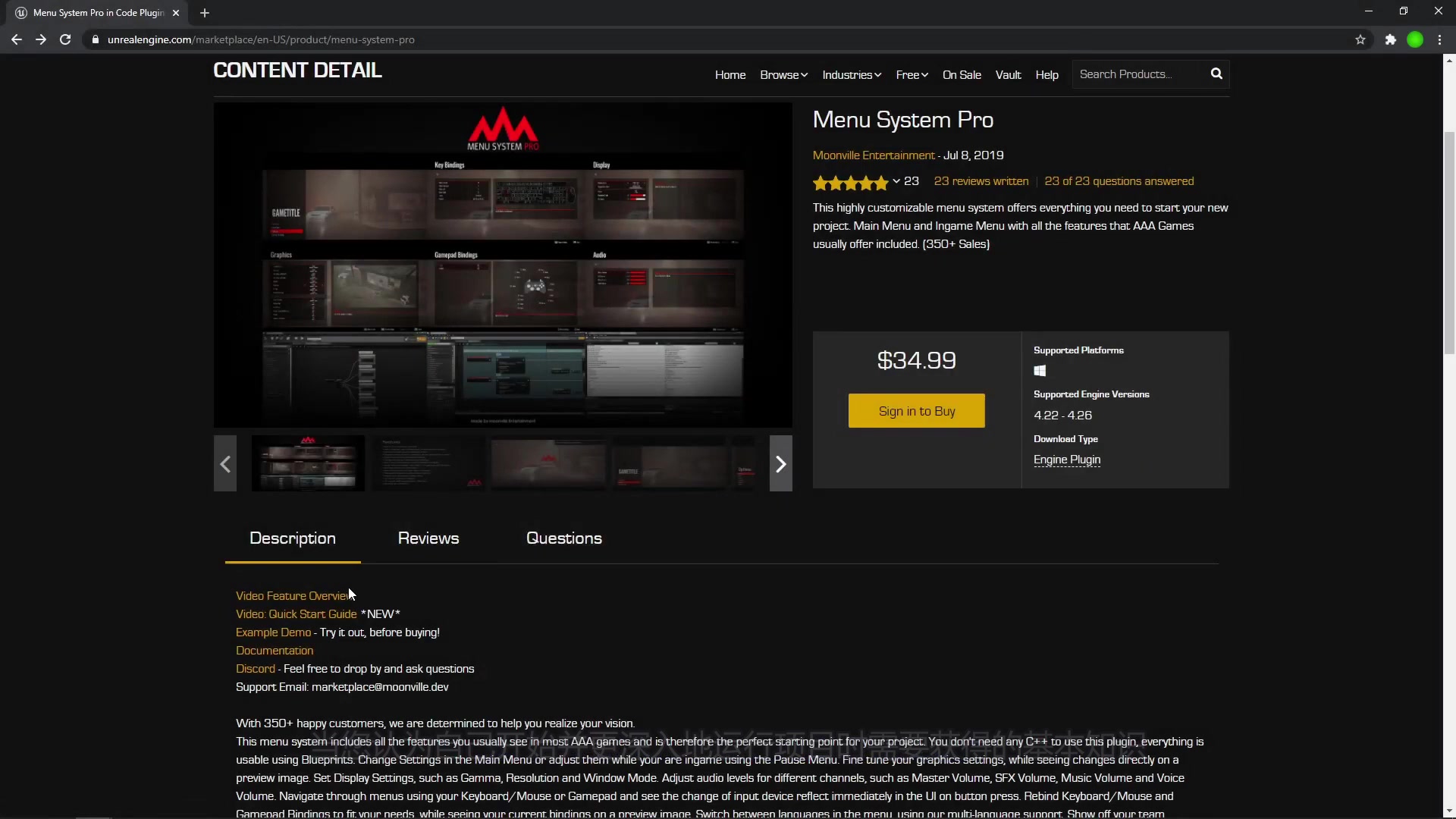Select second gallery thumbnail image
Viewport: 1456px width, 819px height.
[x=428, y=463]
